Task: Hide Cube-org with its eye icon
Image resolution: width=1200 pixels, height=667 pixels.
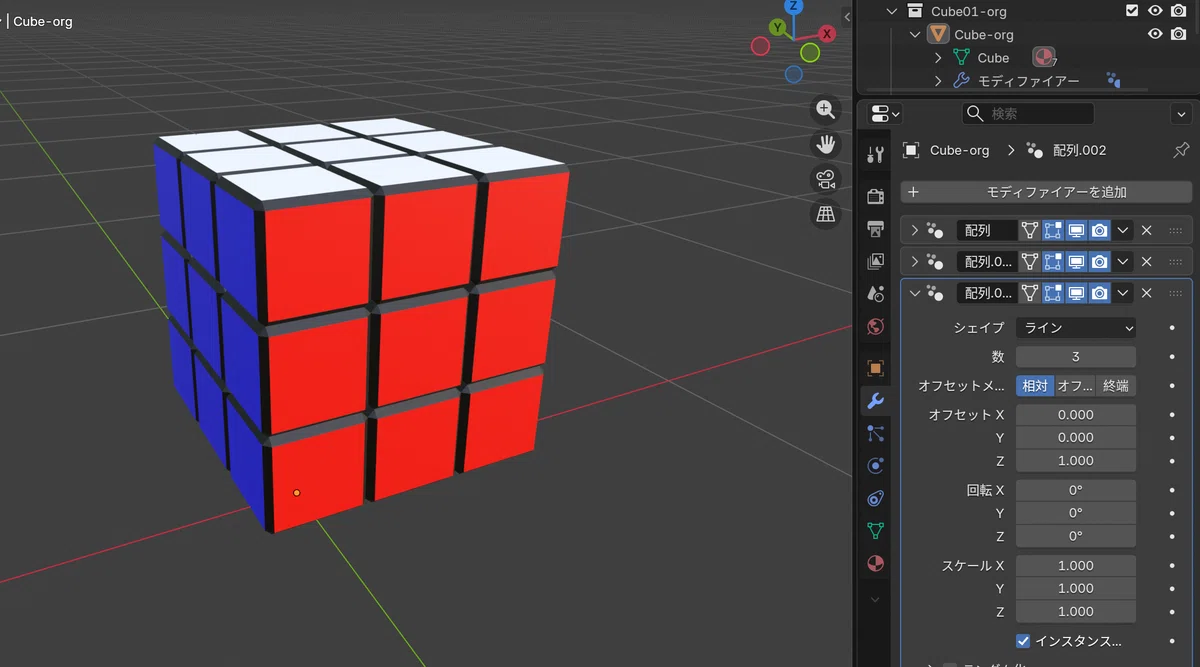Action: coord(1155,34)
